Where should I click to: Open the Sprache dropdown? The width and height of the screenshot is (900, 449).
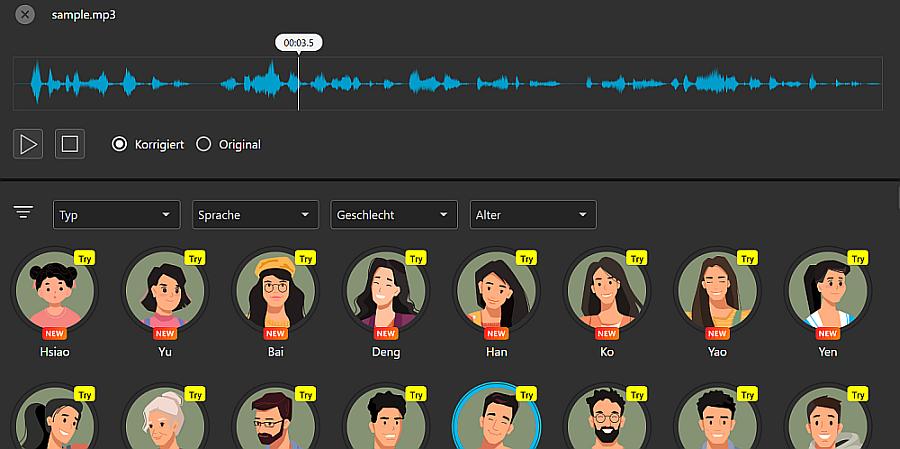click(255, 215)
